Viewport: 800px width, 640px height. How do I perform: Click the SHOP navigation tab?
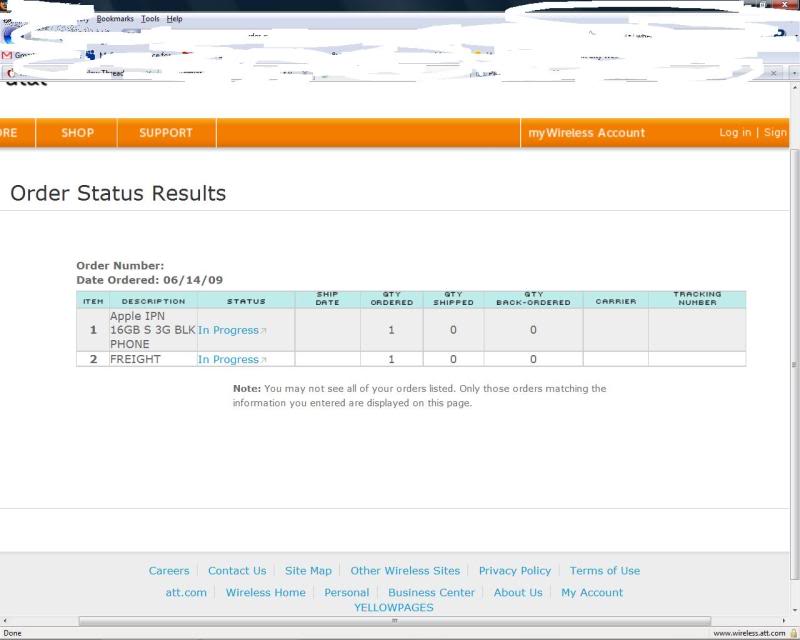(x=77, y=133)
